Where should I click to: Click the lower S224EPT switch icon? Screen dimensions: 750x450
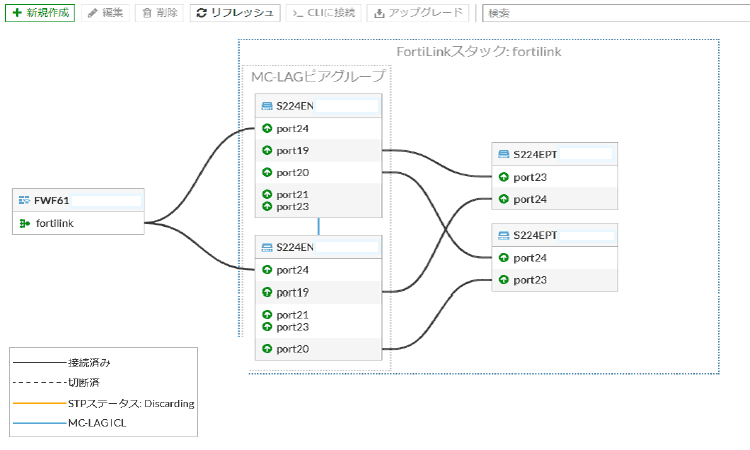(x=504, y=235)
